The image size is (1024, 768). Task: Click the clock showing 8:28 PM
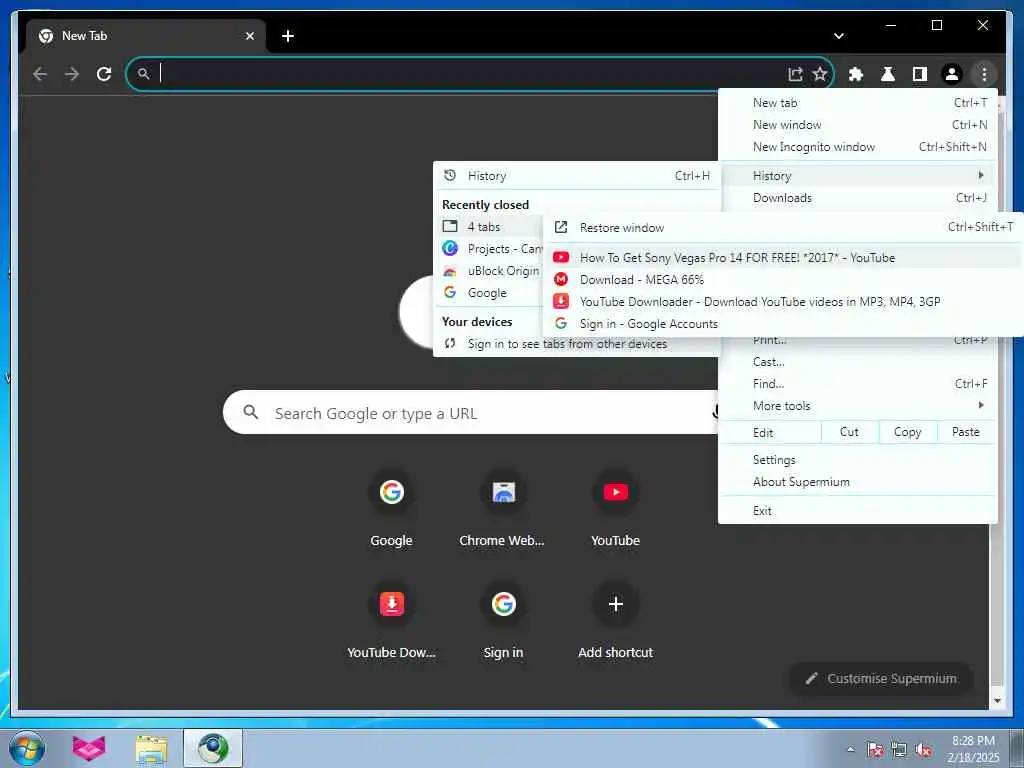click(x=973, y=741)
